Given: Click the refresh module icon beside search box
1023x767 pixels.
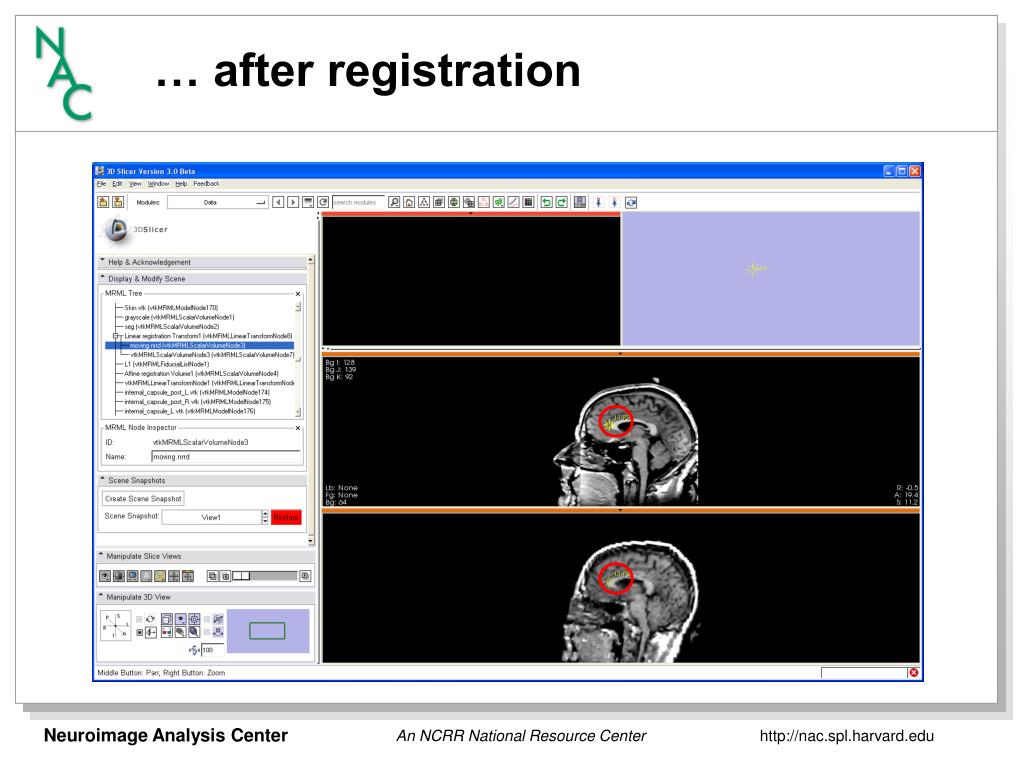Looking at the screenshot, I should pyautogui.click(x=323, y=202).
